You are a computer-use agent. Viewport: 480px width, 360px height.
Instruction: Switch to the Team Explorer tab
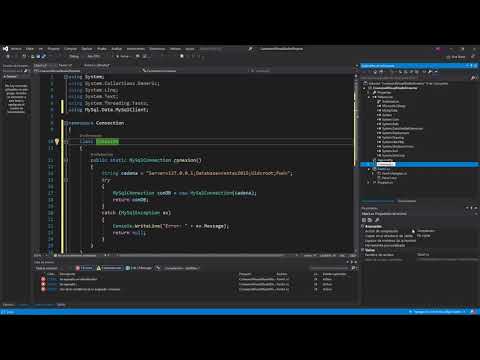click(x=407, y=201)
